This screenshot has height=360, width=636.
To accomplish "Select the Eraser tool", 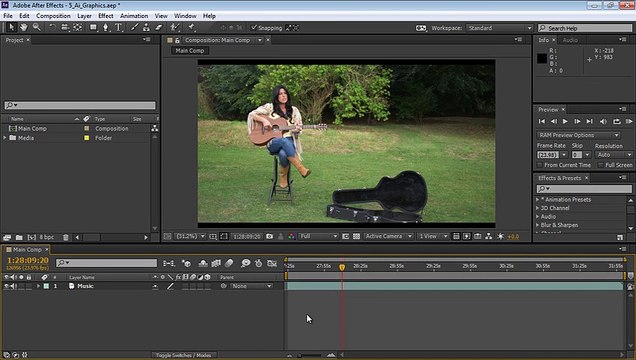I will coord(159,27).
